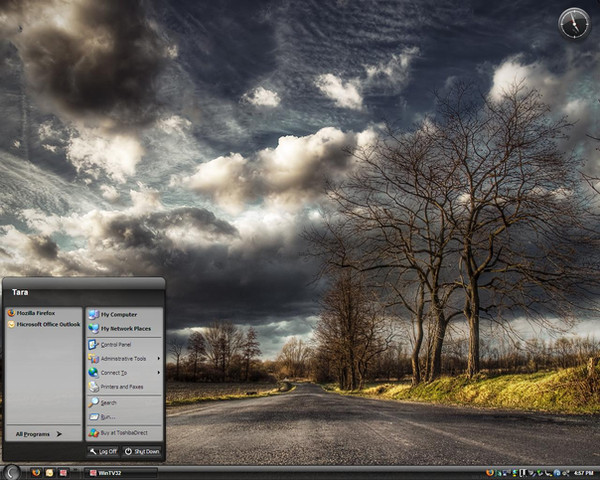The image size is (600, 480).
Task: Click the Mozilla Firefox icon in Start menu
Action: click(11, 313)
